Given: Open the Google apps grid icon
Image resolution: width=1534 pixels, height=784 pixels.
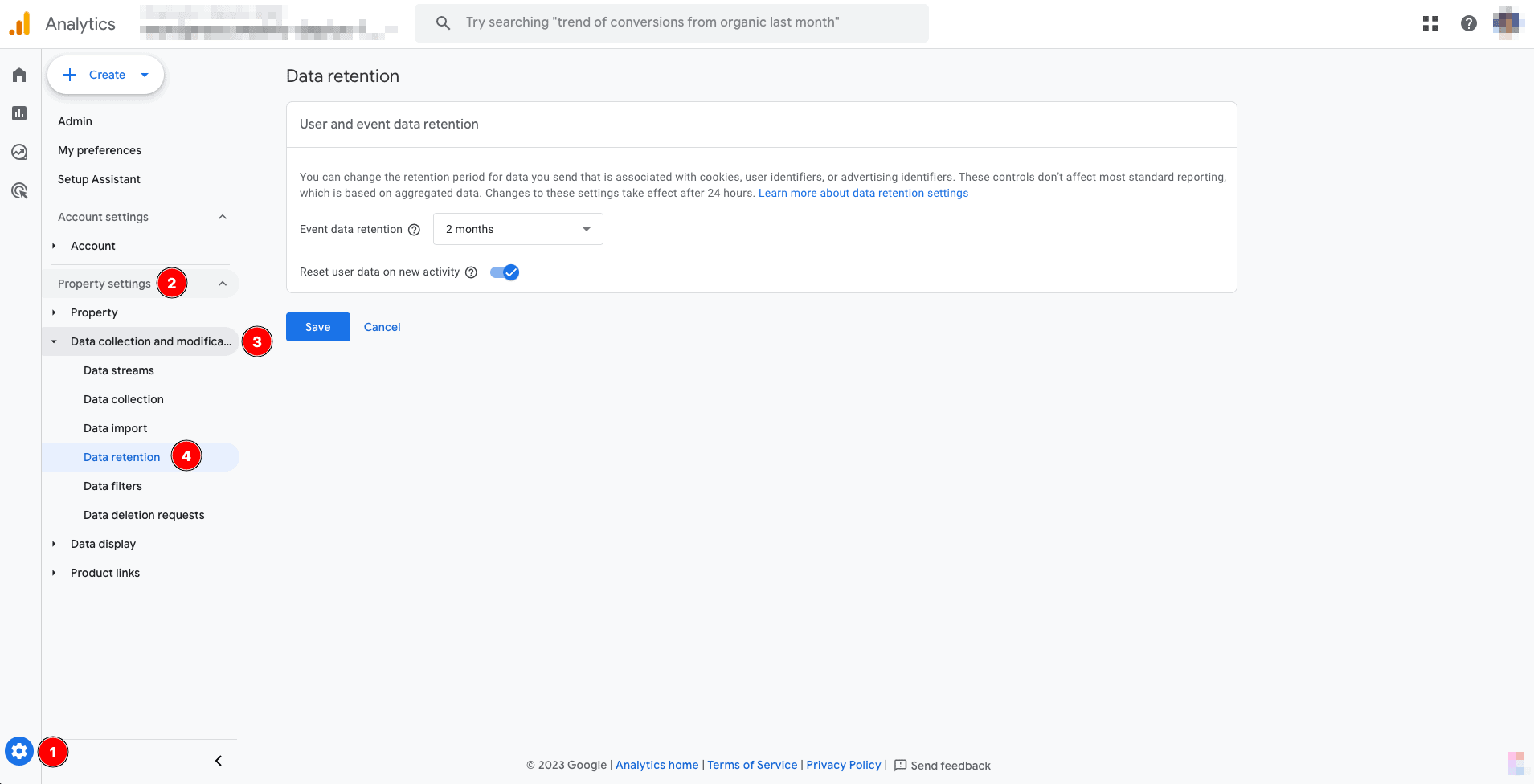Looking at the screenshot, I should pyautogui.click(x=1430, y=23).
